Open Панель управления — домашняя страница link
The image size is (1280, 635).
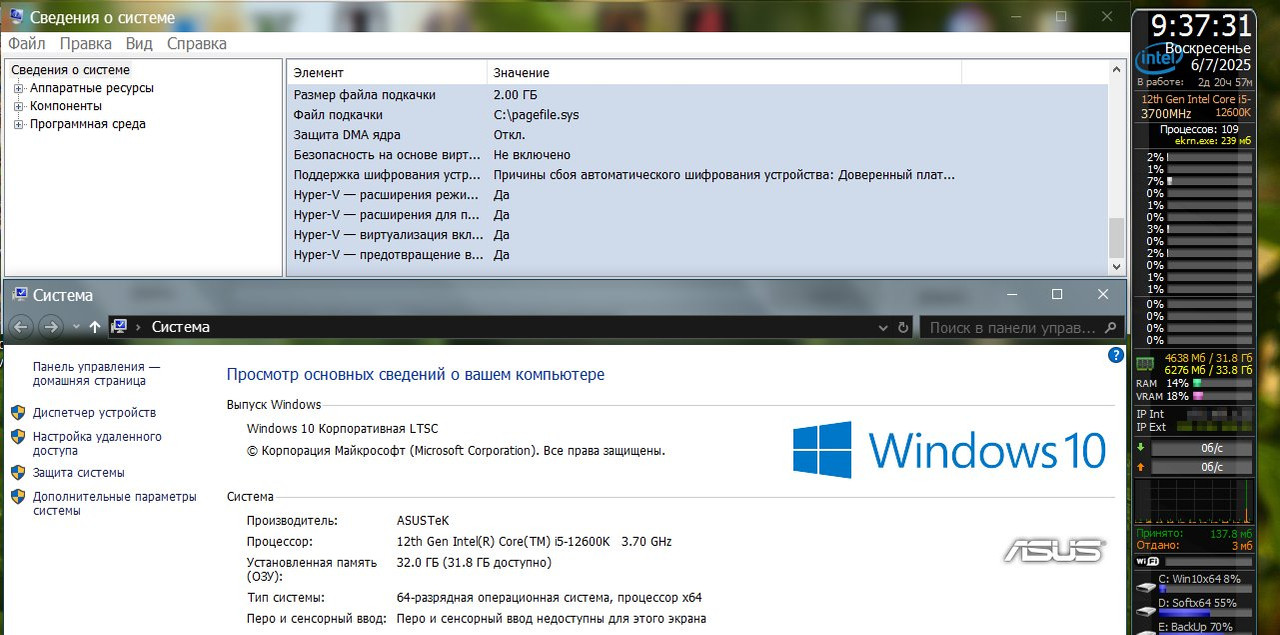(x=96, y=374)
